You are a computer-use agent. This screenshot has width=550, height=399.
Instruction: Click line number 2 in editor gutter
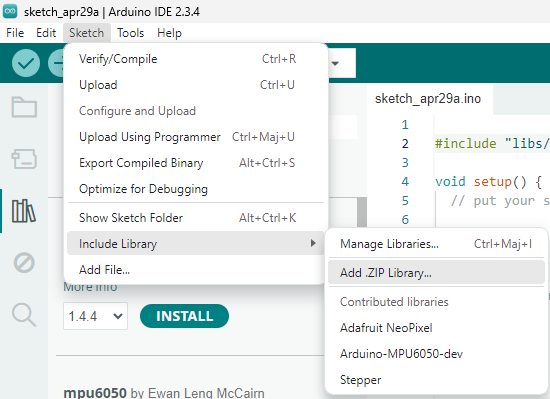point(405,143)
